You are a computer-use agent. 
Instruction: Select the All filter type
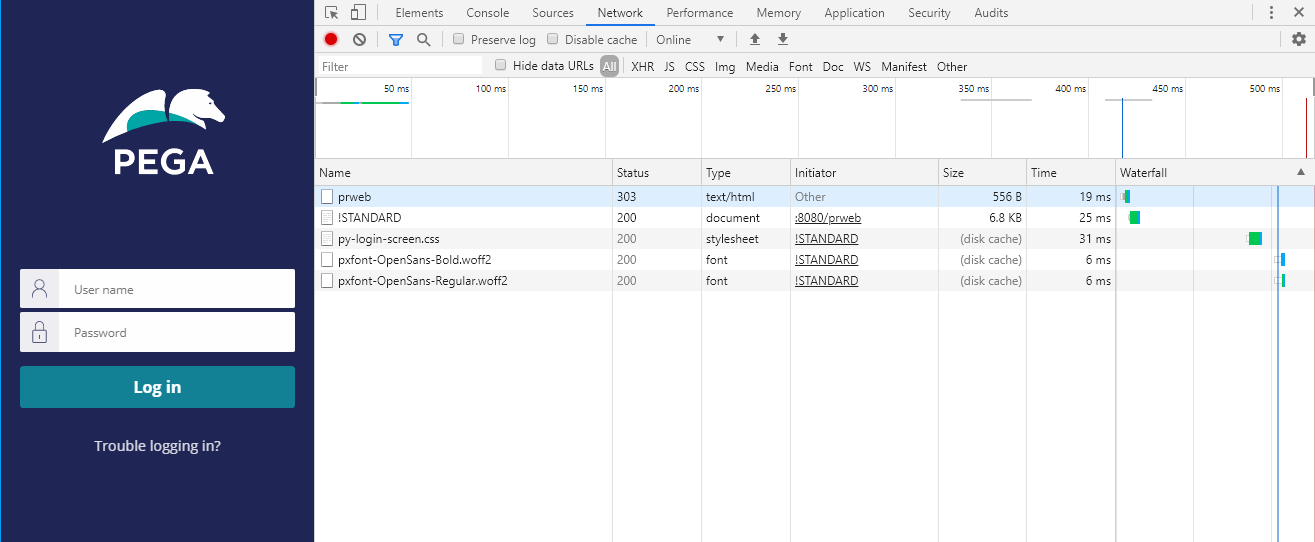(610, 67)
